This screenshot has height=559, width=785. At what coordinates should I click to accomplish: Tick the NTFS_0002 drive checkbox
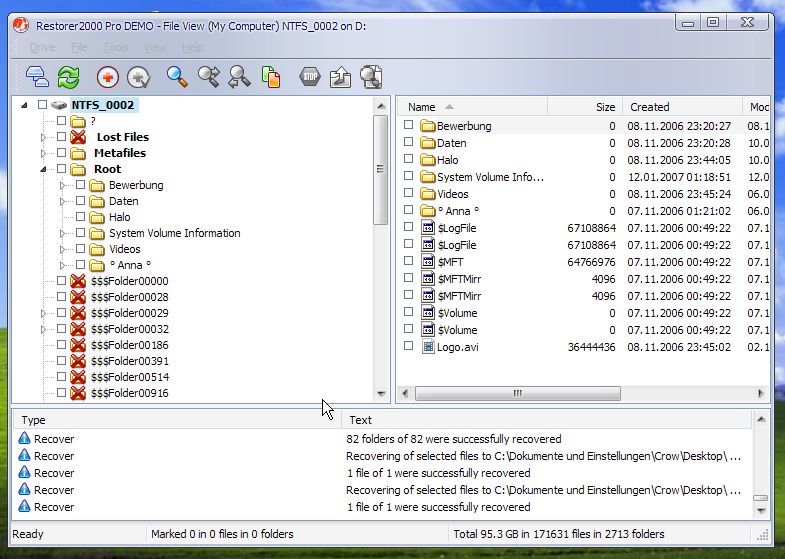tap(43, 105)
